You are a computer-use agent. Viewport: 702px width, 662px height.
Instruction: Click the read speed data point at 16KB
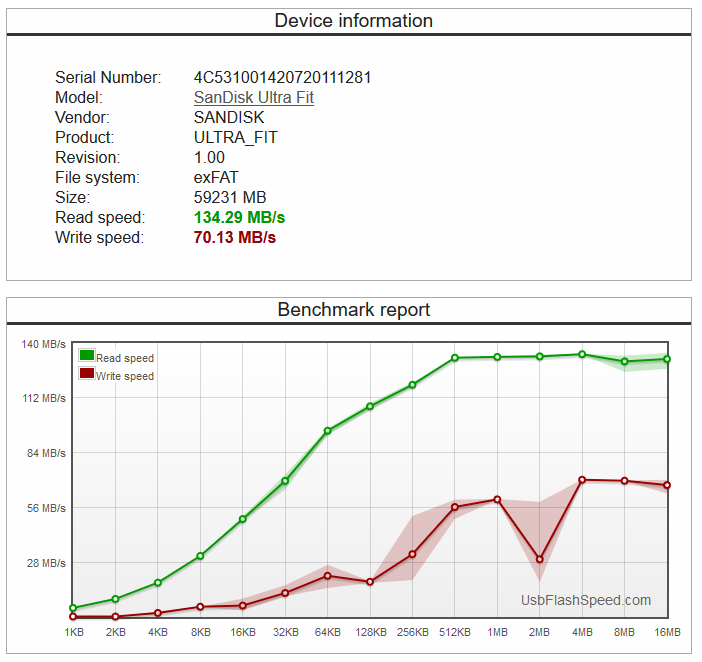[x=243, y=519]
